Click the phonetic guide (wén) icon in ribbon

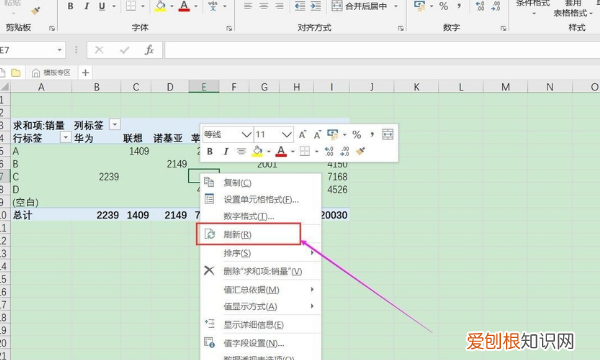coord(213,6)
